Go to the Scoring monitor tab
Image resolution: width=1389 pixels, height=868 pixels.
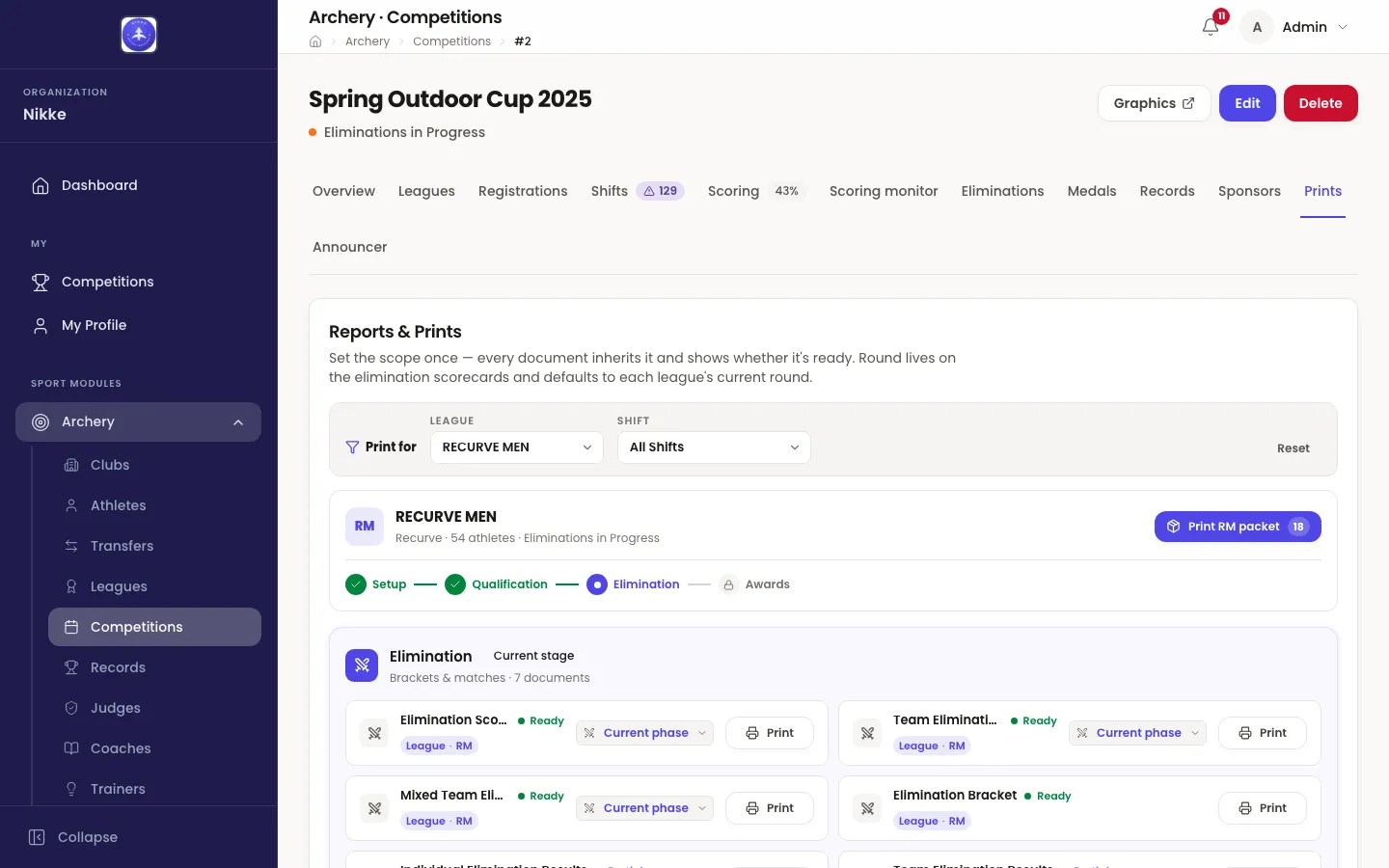tap(884, 191)
